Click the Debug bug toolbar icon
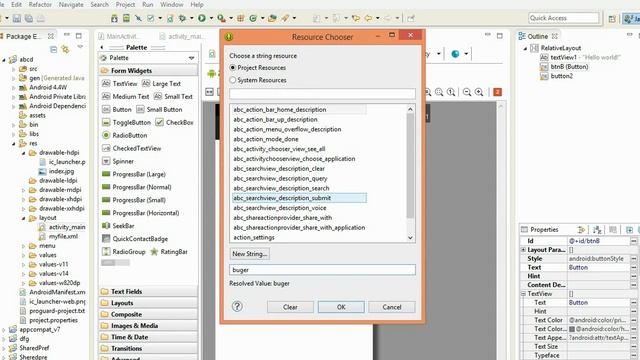The image size is (640, 360). click(182, 18)
